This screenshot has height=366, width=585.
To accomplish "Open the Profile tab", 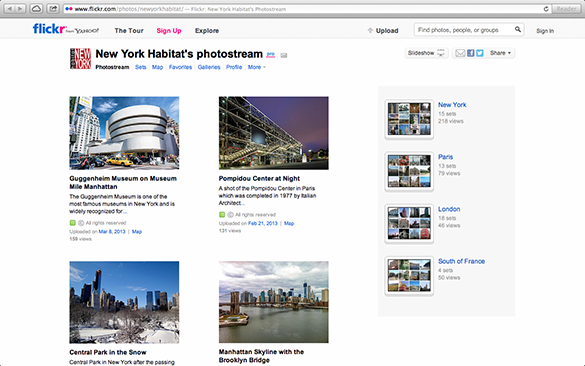I will (234, 67).
